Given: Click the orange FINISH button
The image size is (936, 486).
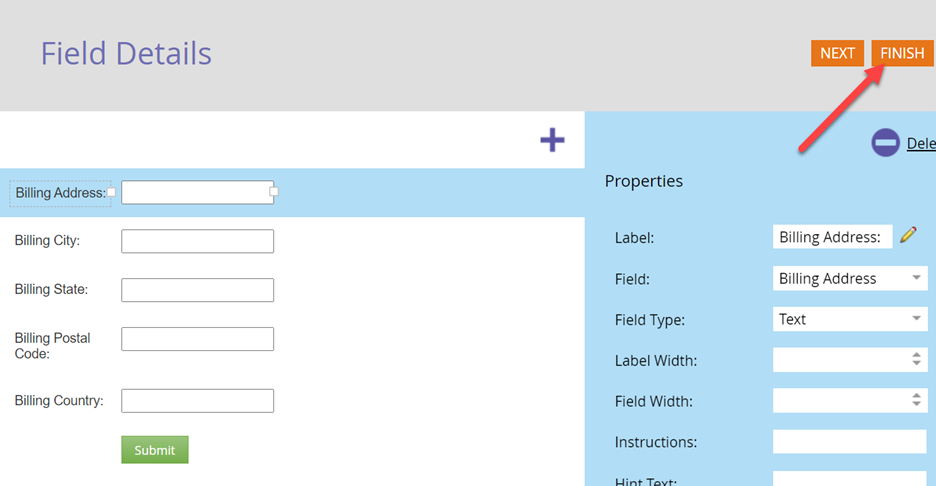Looking at the screenshot, I should 902,53.
